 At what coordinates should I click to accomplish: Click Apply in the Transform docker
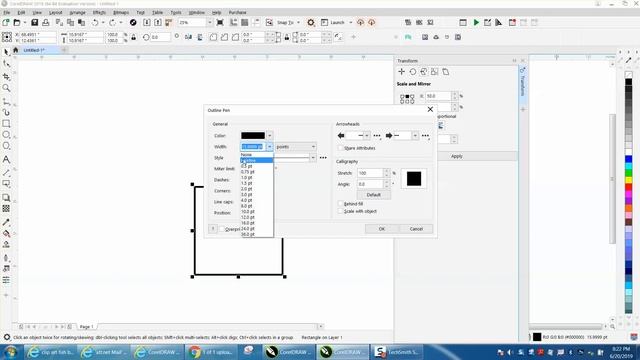tap(456, 156)
